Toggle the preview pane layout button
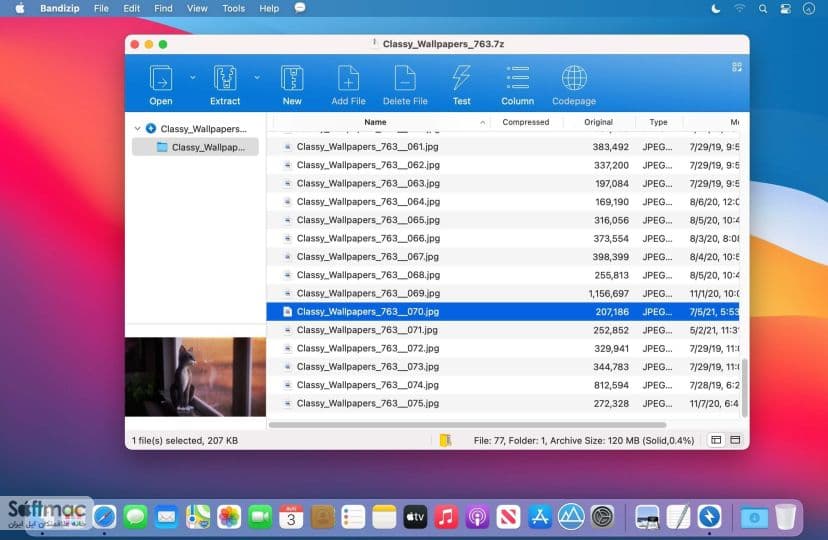This screenshot has width=828, height=540. point(735,440)
